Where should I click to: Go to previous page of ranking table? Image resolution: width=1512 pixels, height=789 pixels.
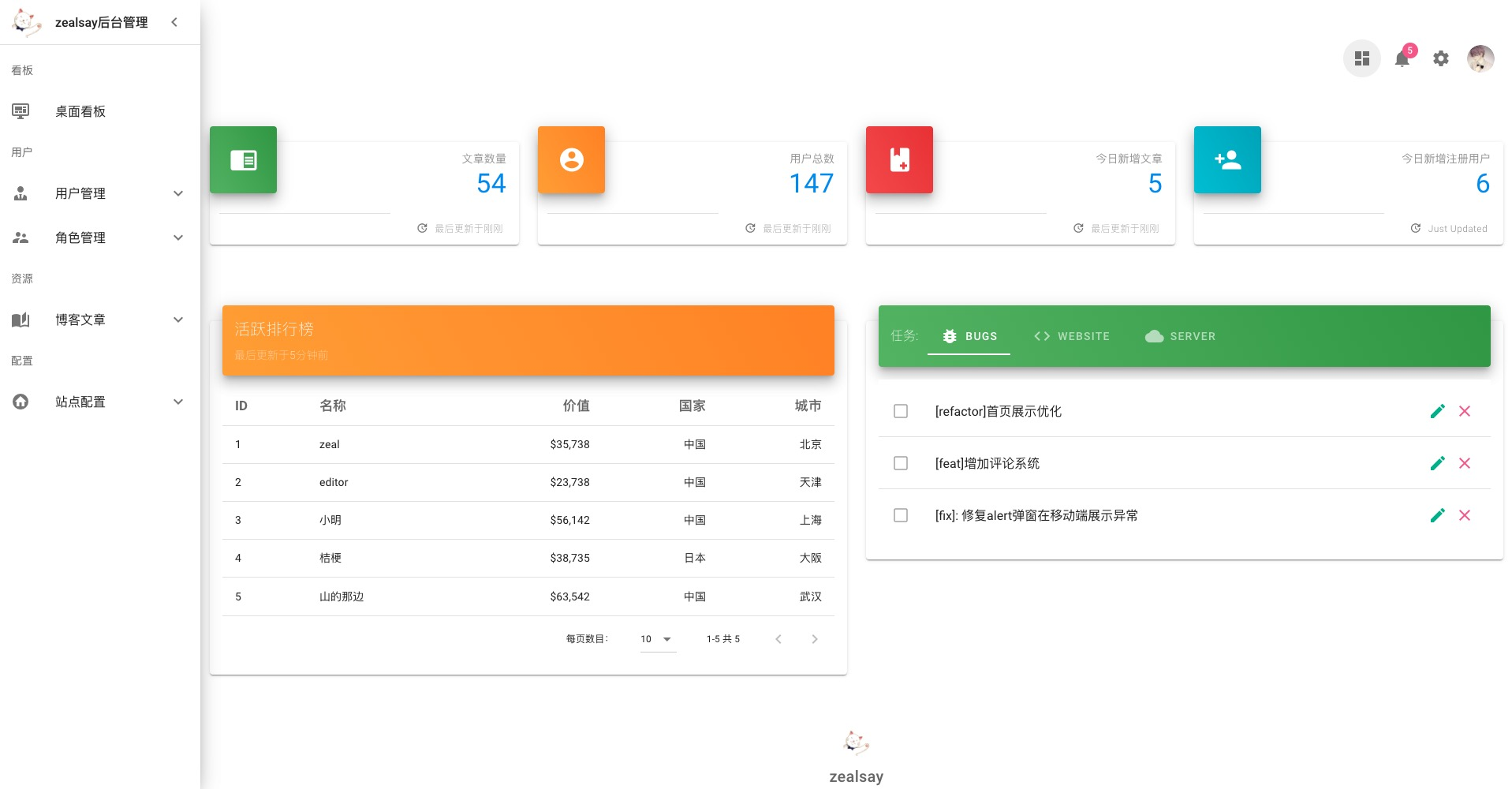778,639
